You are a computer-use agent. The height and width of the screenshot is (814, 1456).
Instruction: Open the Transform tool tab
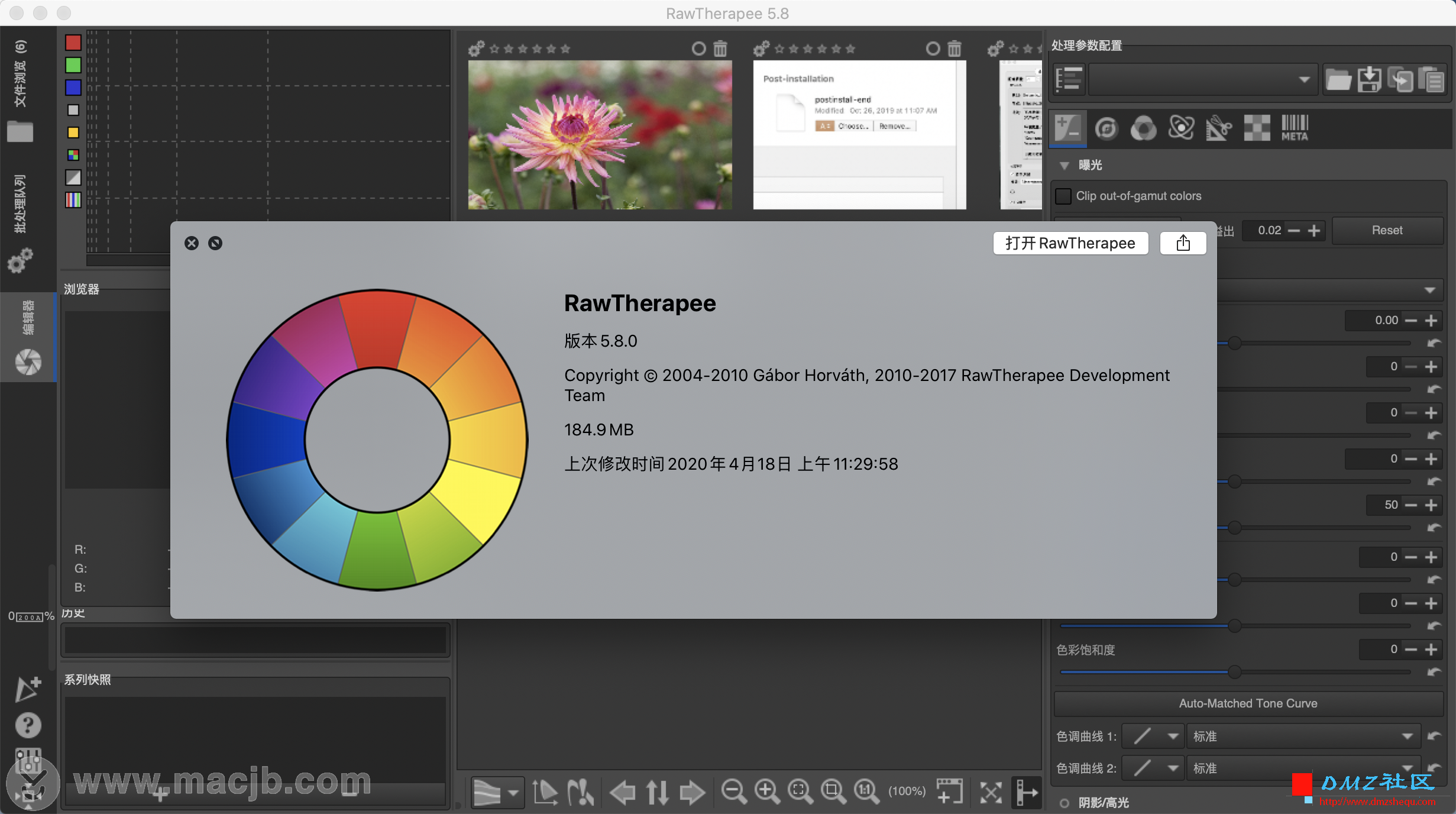(1218, 128)
